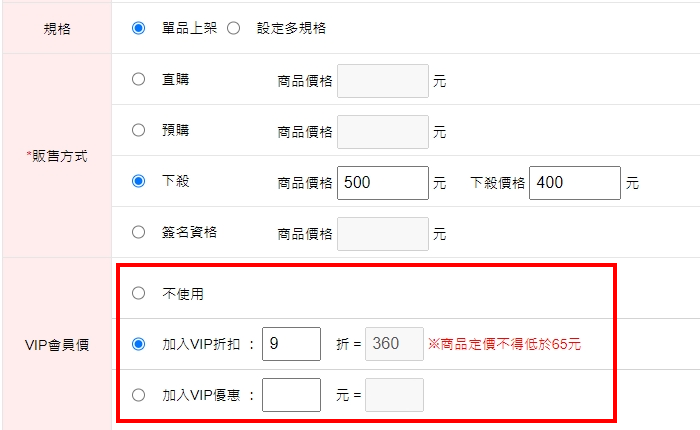
Task: Click the 預購 product price field
Action: click(382, 132)
